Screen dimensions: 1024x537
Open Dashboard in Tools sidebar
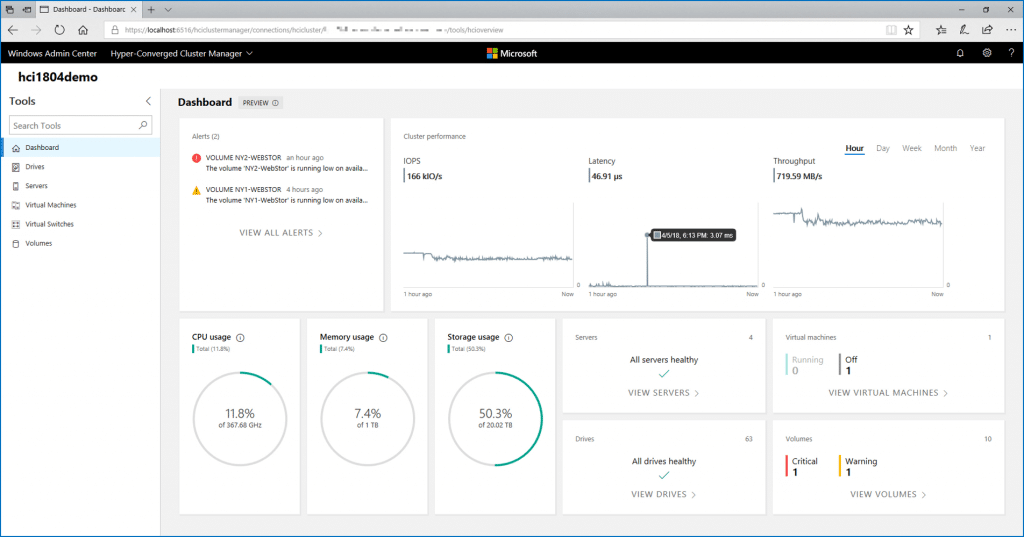click(x=82, y=148)
